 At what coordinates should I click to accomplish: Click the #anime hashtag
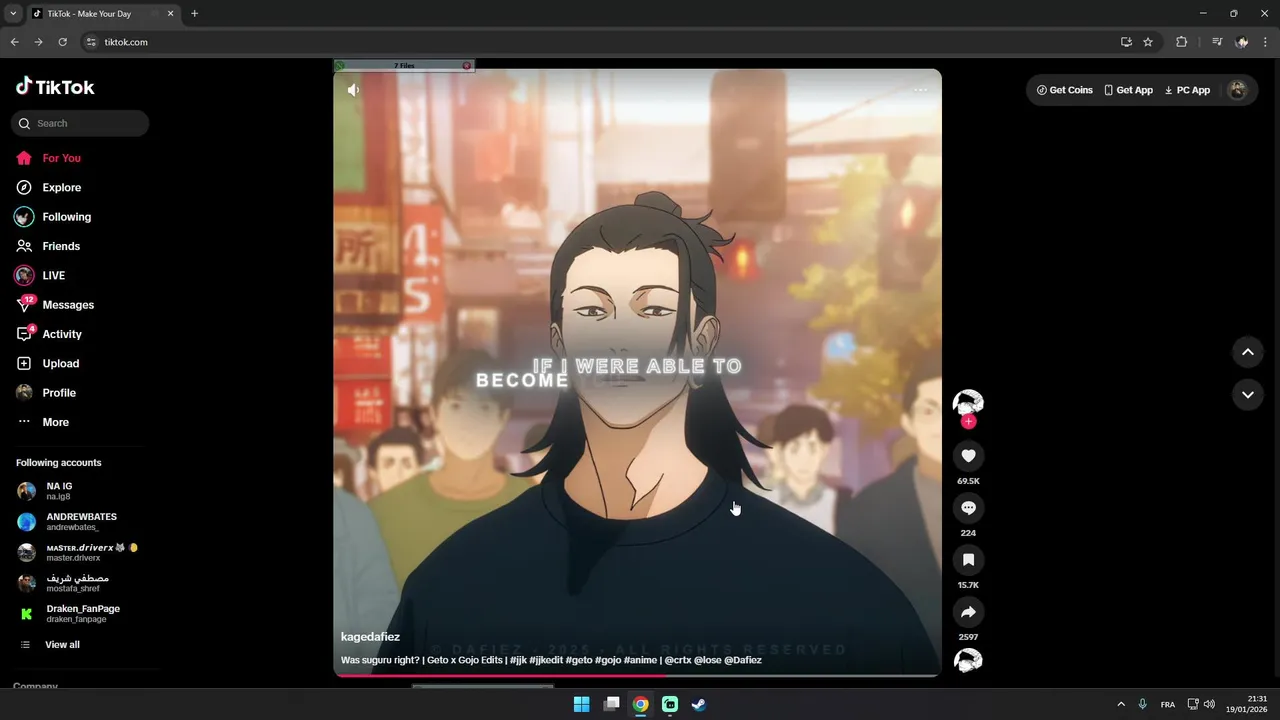point(640,660)
